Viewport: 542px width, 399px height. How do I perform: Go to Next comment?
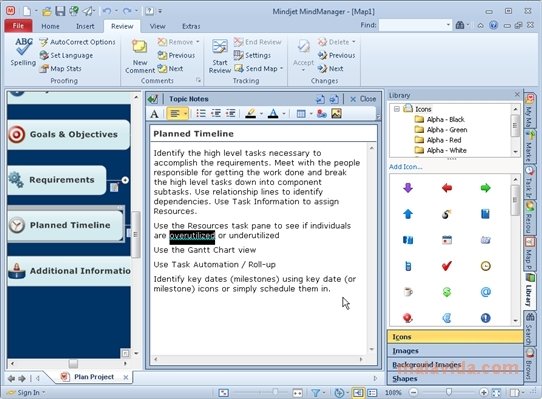[x=170, y=68]
